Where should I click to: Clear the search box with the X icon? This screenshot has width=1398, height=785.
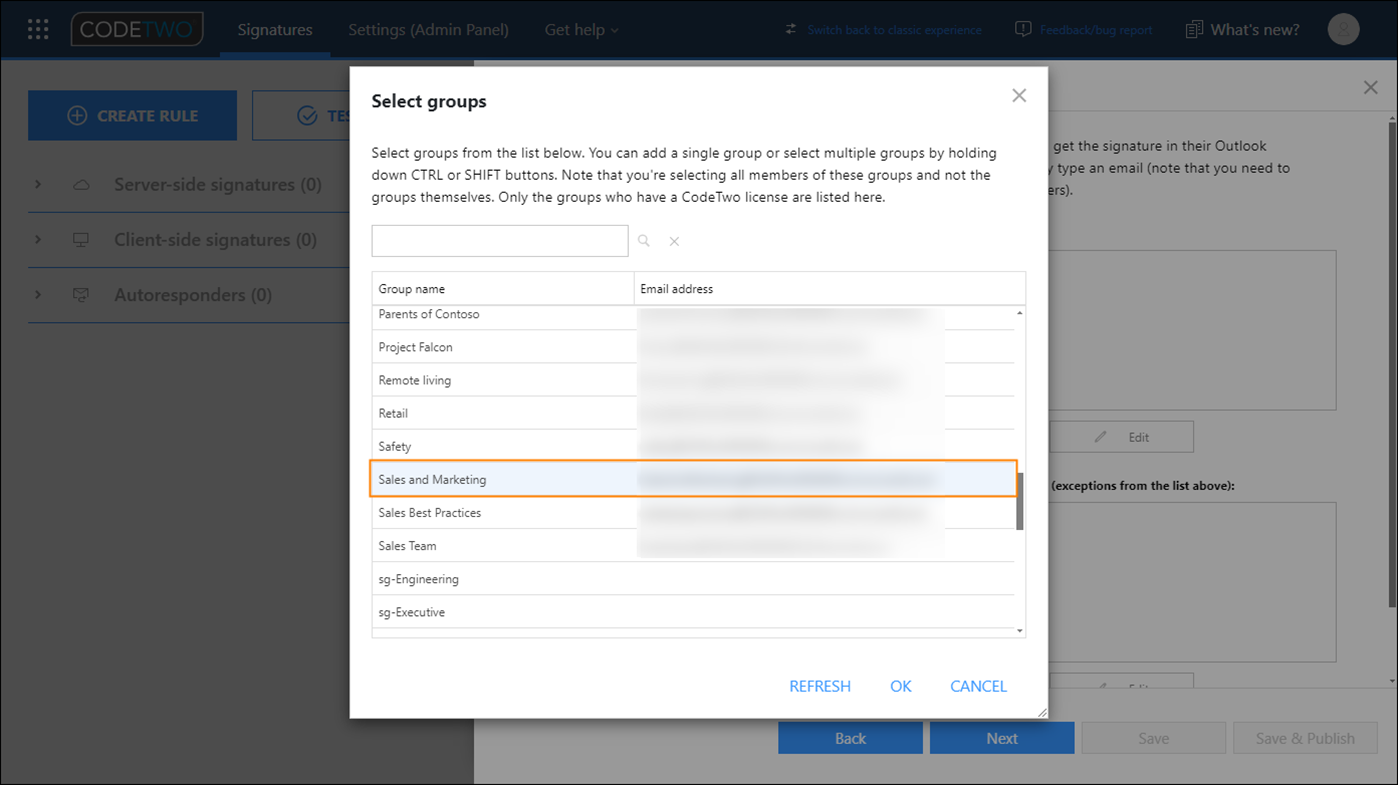point(674,240)
